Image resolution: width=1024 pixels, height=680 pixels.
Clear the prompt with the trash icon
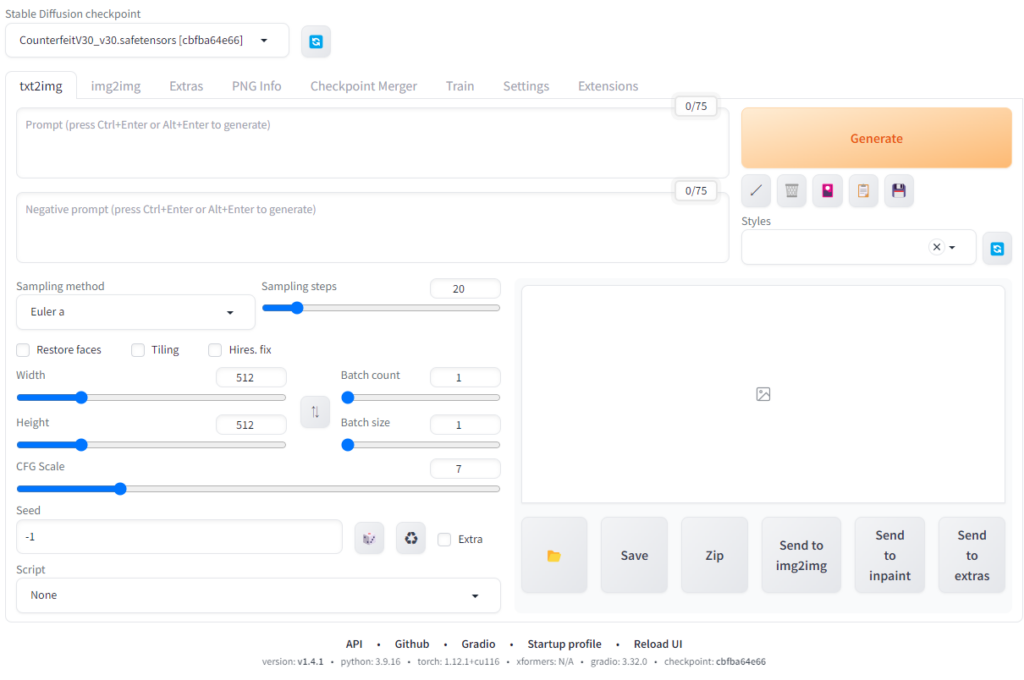tap(792, 190)
